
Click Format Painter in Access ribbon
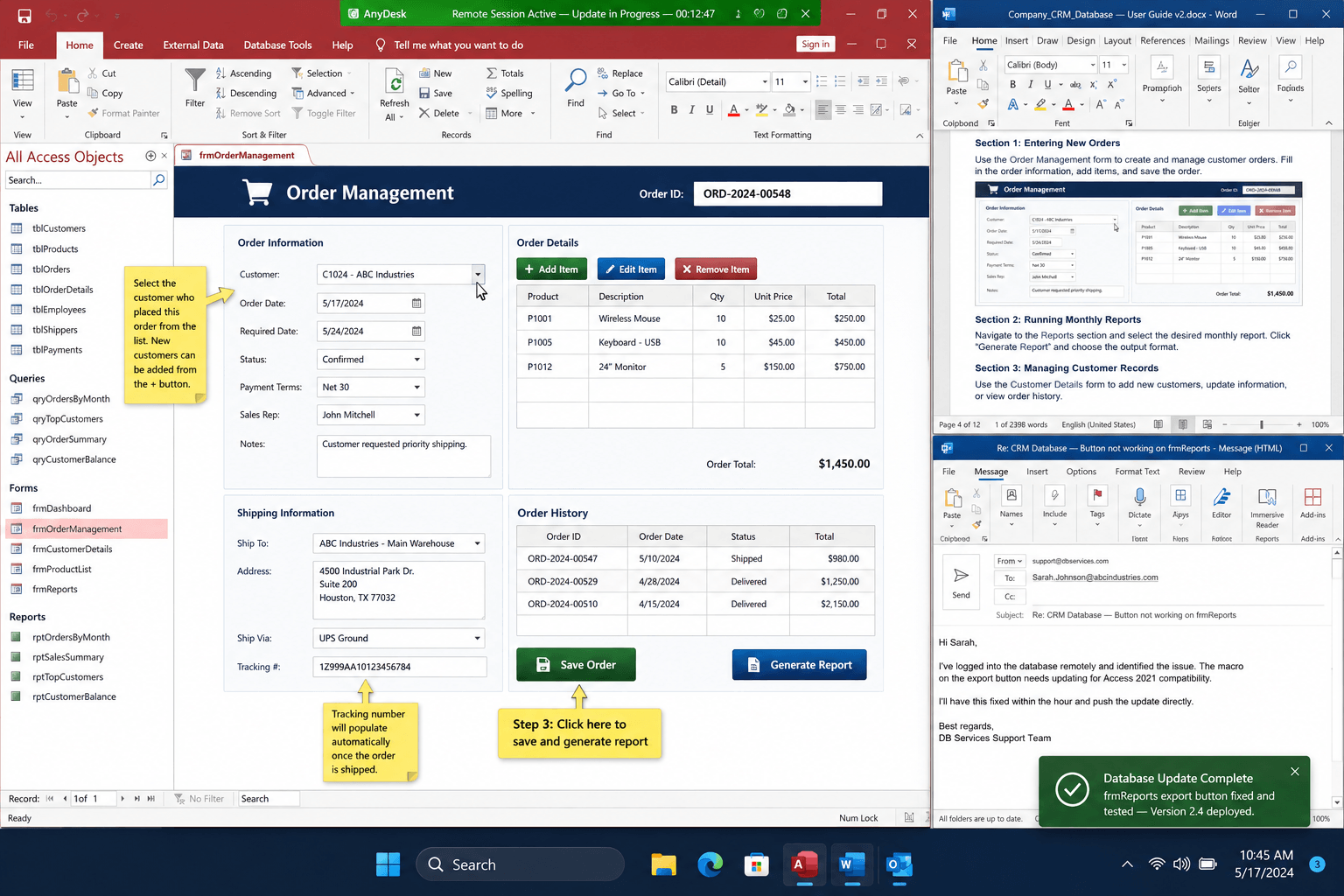pos(123,113)
